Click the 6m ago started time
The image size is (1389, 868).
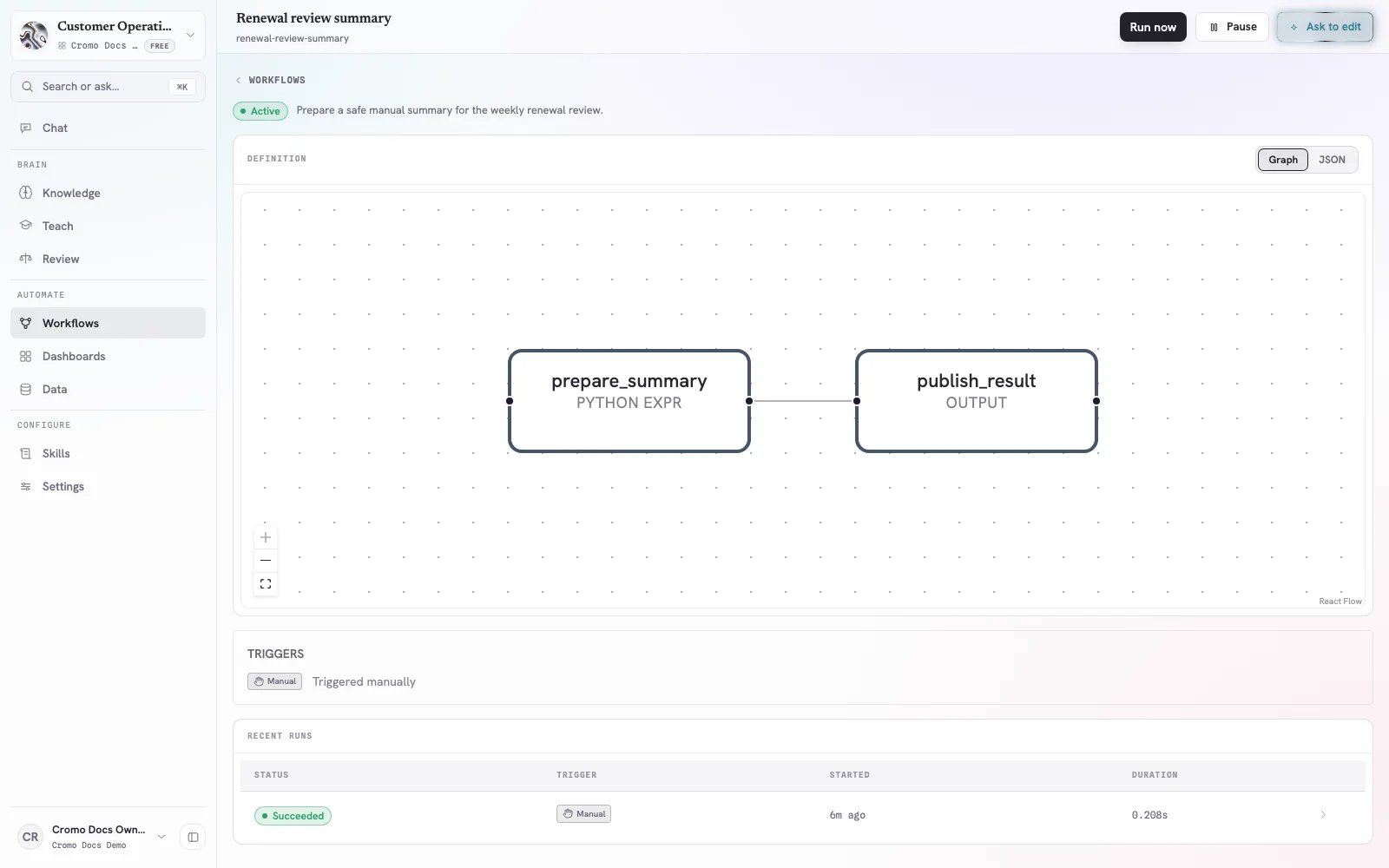coord(847,815)
